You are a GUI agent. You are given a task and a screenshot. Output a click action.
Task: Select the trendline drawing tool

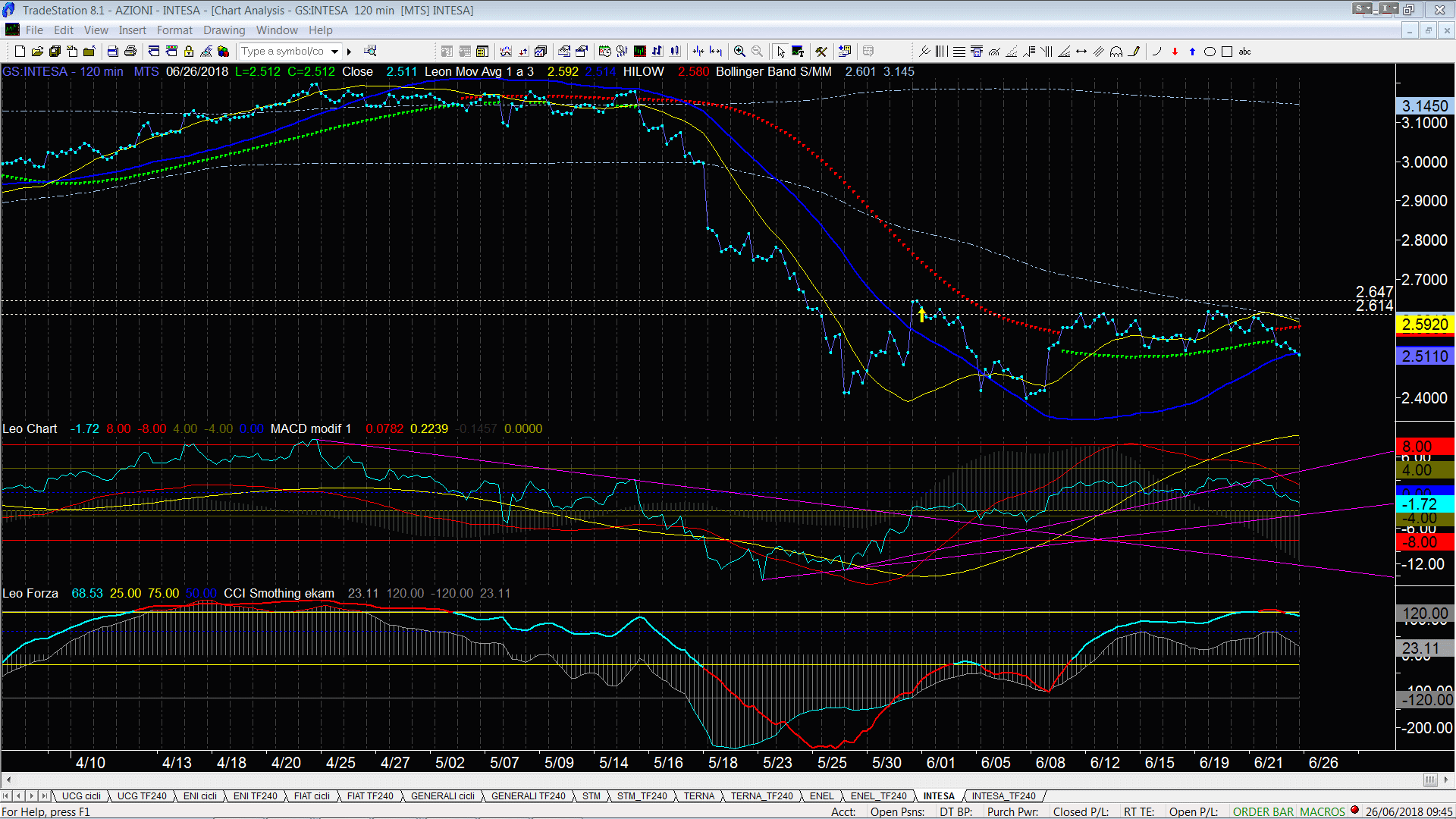[924, 52]
